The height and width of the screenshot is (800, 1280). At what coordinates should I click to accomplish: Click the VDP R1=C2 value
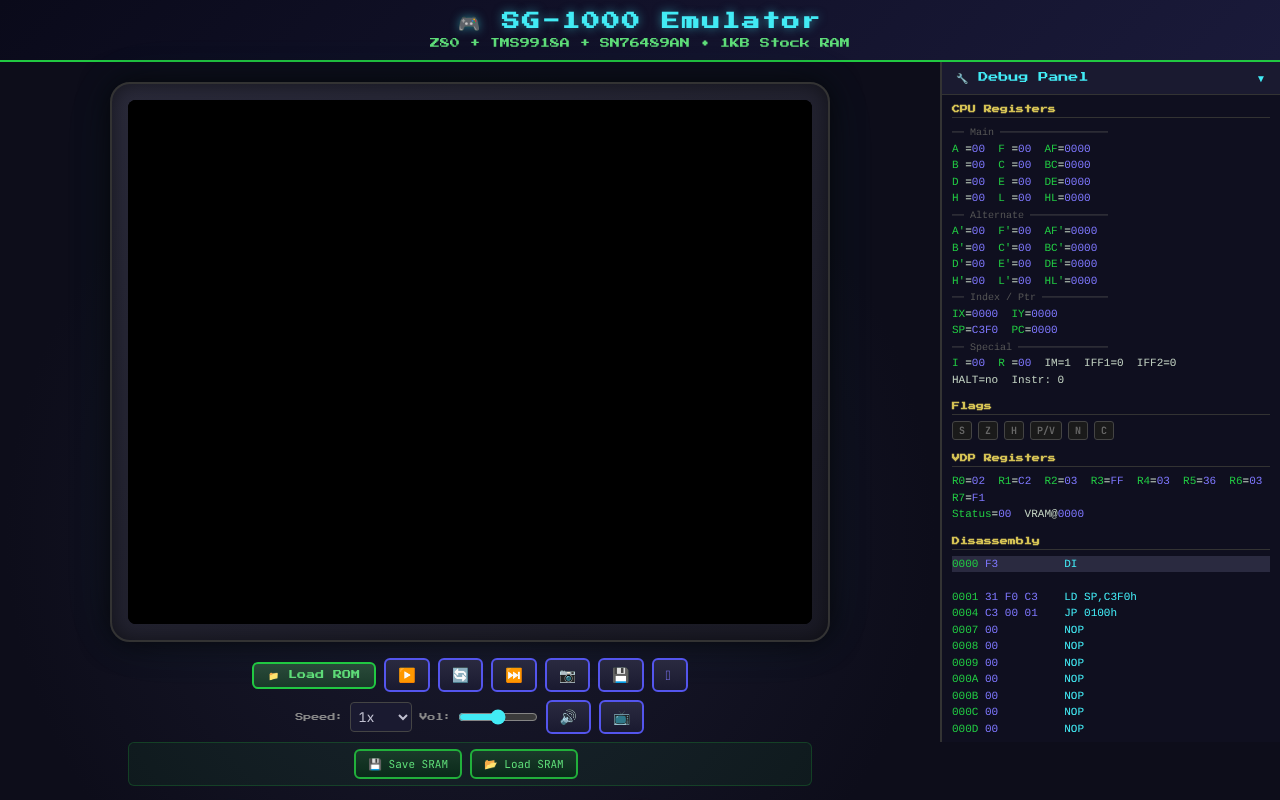(x=1015, y=481)
